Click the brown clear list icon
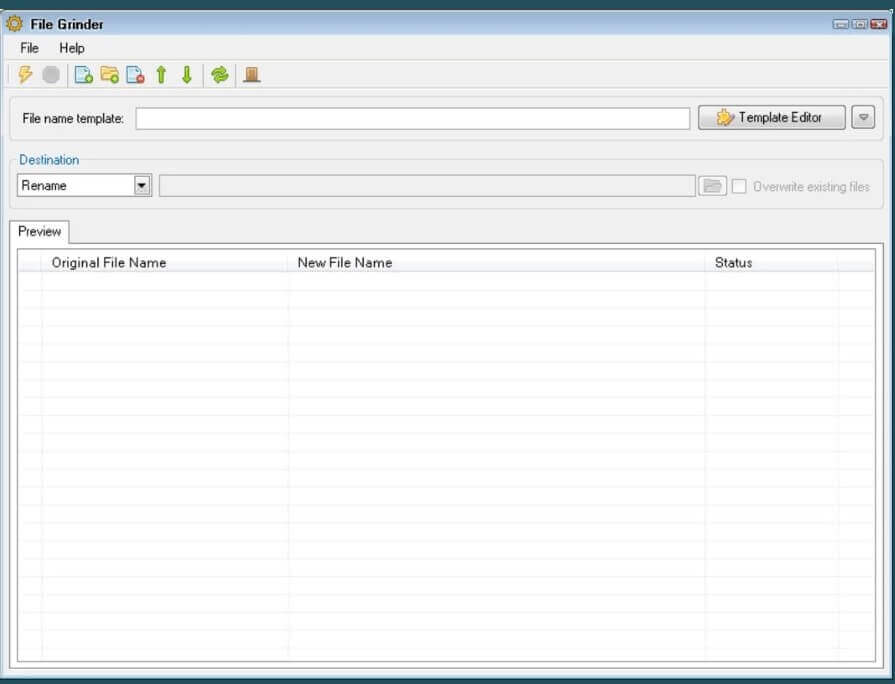 click(x=252, y=75)
